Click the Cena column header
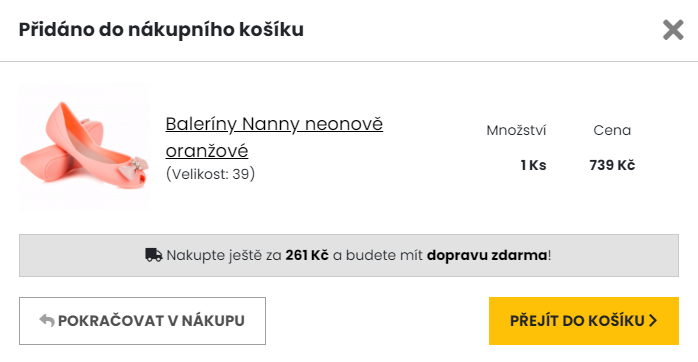The height and width of the screenshot is (362, 698). [x=612, y=130]
